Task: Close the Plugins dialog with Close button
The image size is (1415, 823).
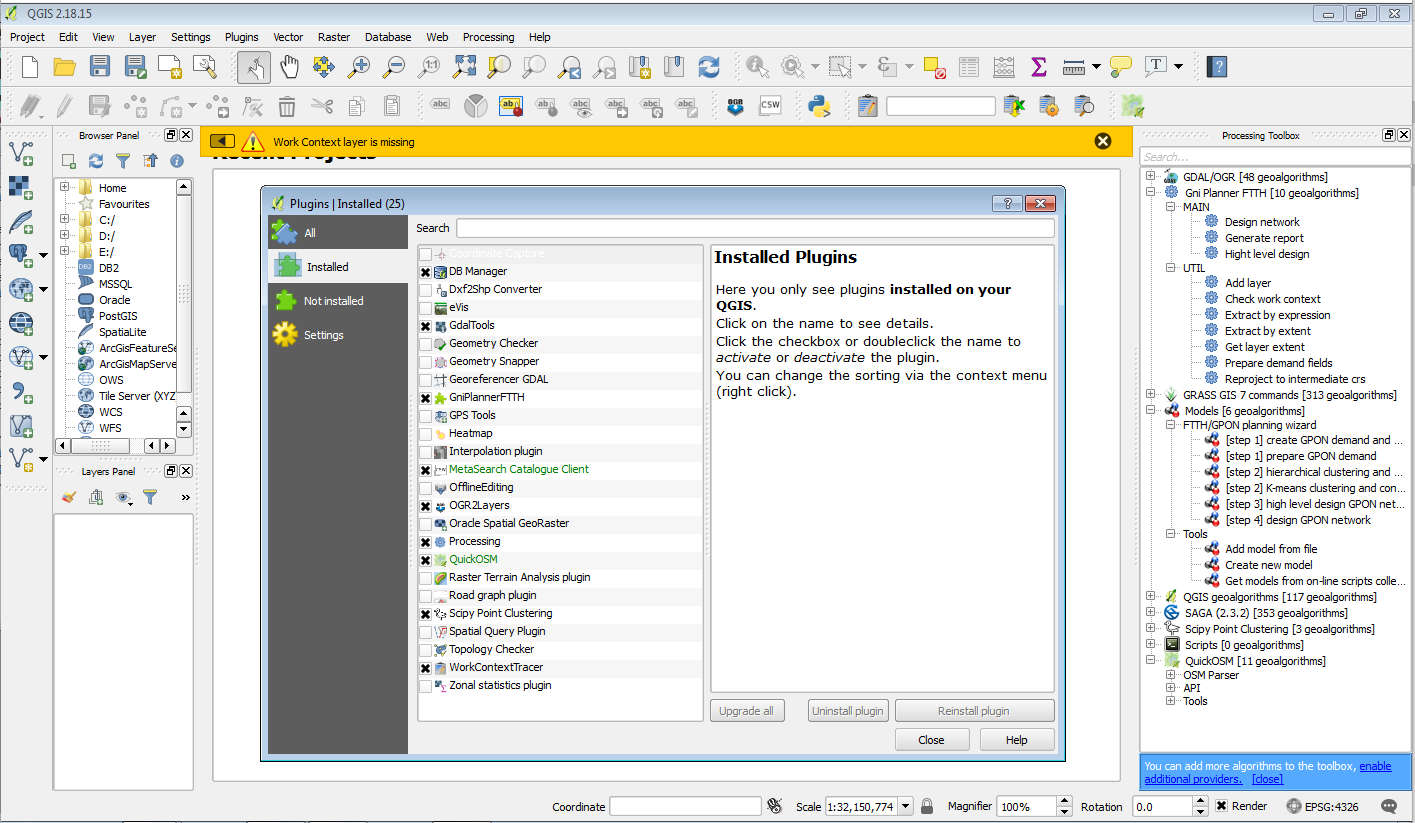Action: coord(931,740)
